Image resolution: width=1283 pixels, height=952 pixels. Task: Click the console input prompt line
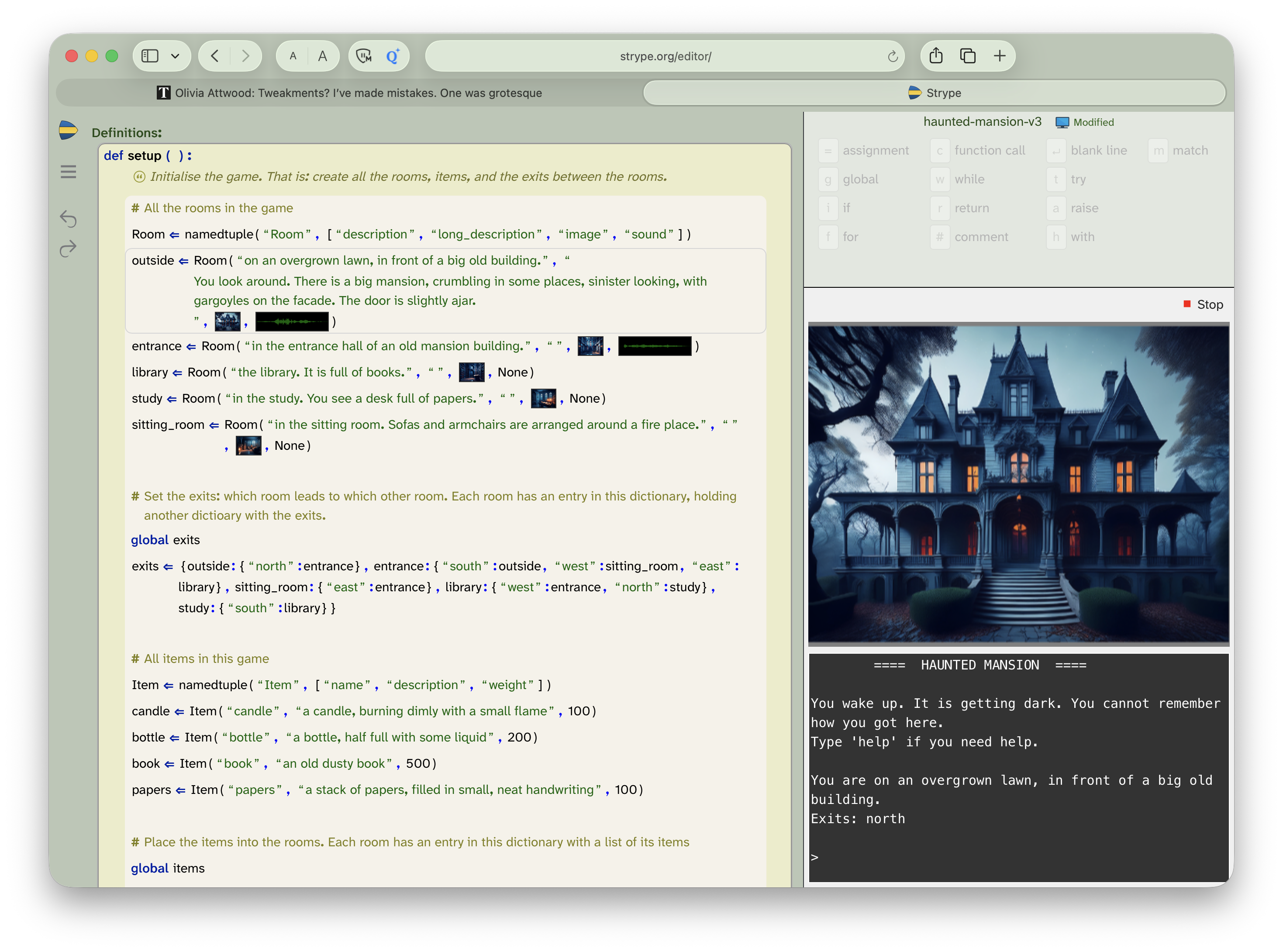click(1018, 858)
